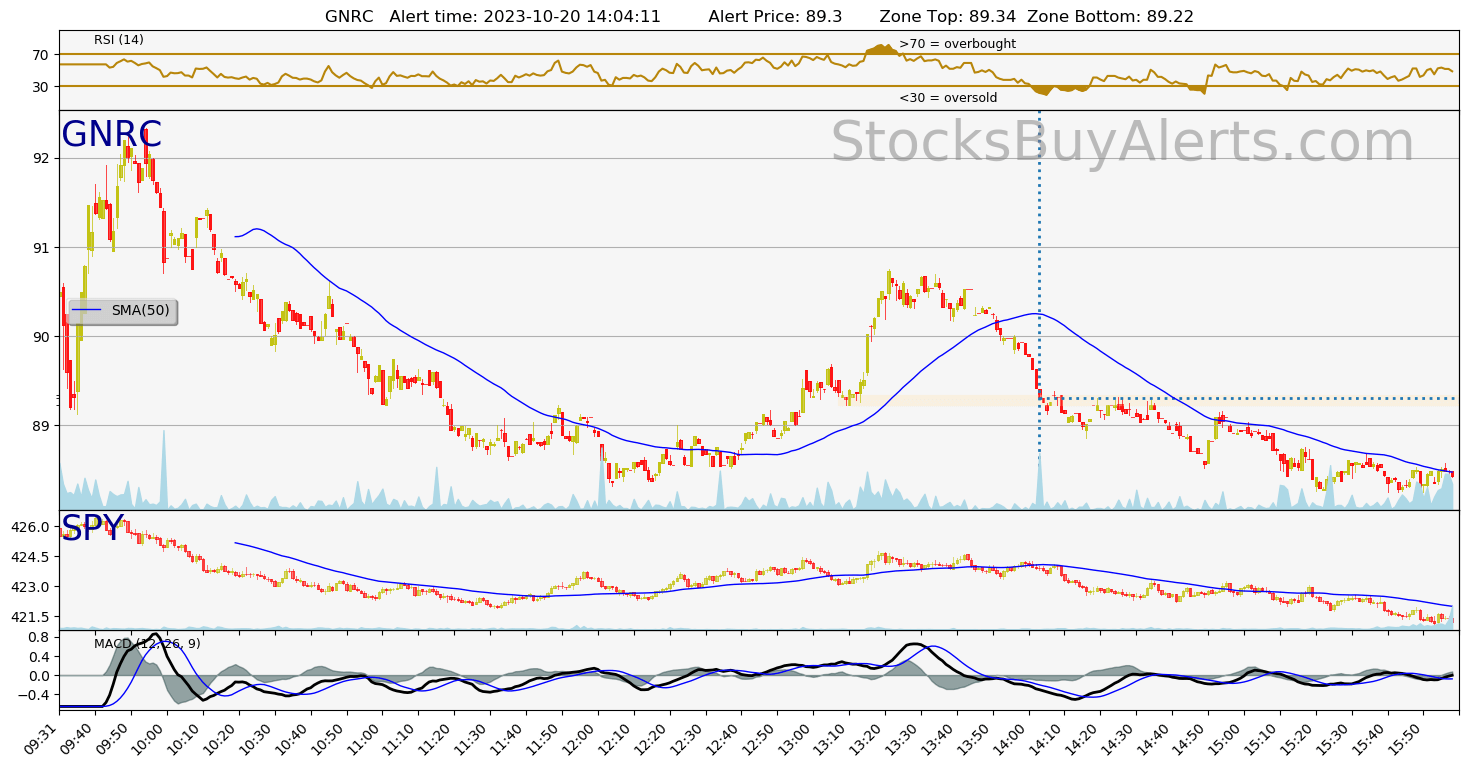This screenshot has width=1474, height=768.
Task: Click 'Zone Bottom: 89.22' in the title
Action: 1111,17
